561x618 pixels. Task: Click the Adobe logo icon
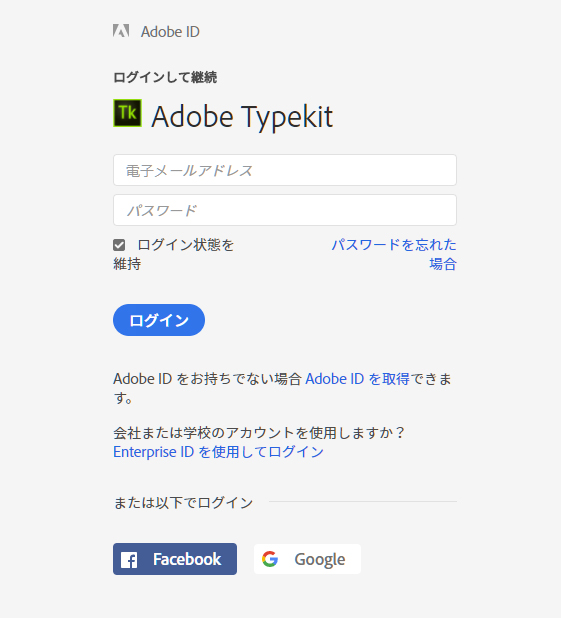point(121,31)
